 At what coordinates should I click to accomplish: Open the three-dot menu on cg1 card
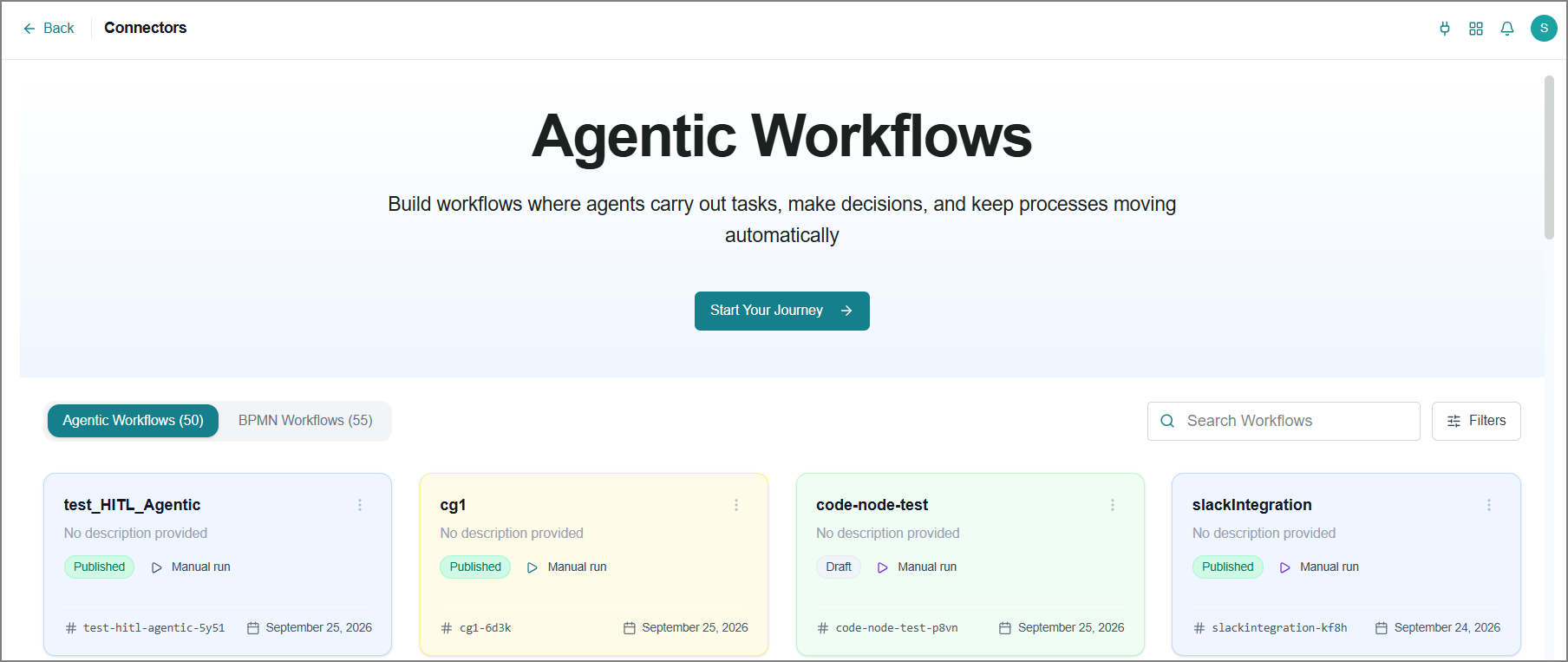click(x=736, y=505)
